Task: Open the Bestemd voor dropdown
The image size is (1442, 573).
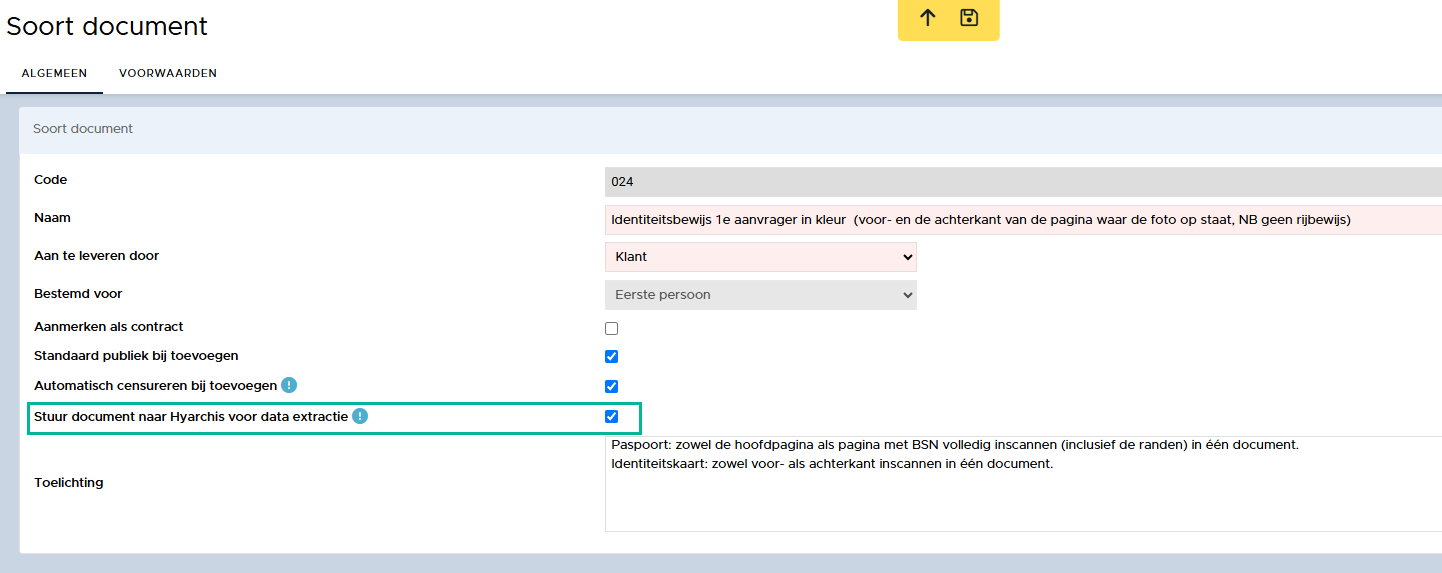Action: tap(761, 295)
